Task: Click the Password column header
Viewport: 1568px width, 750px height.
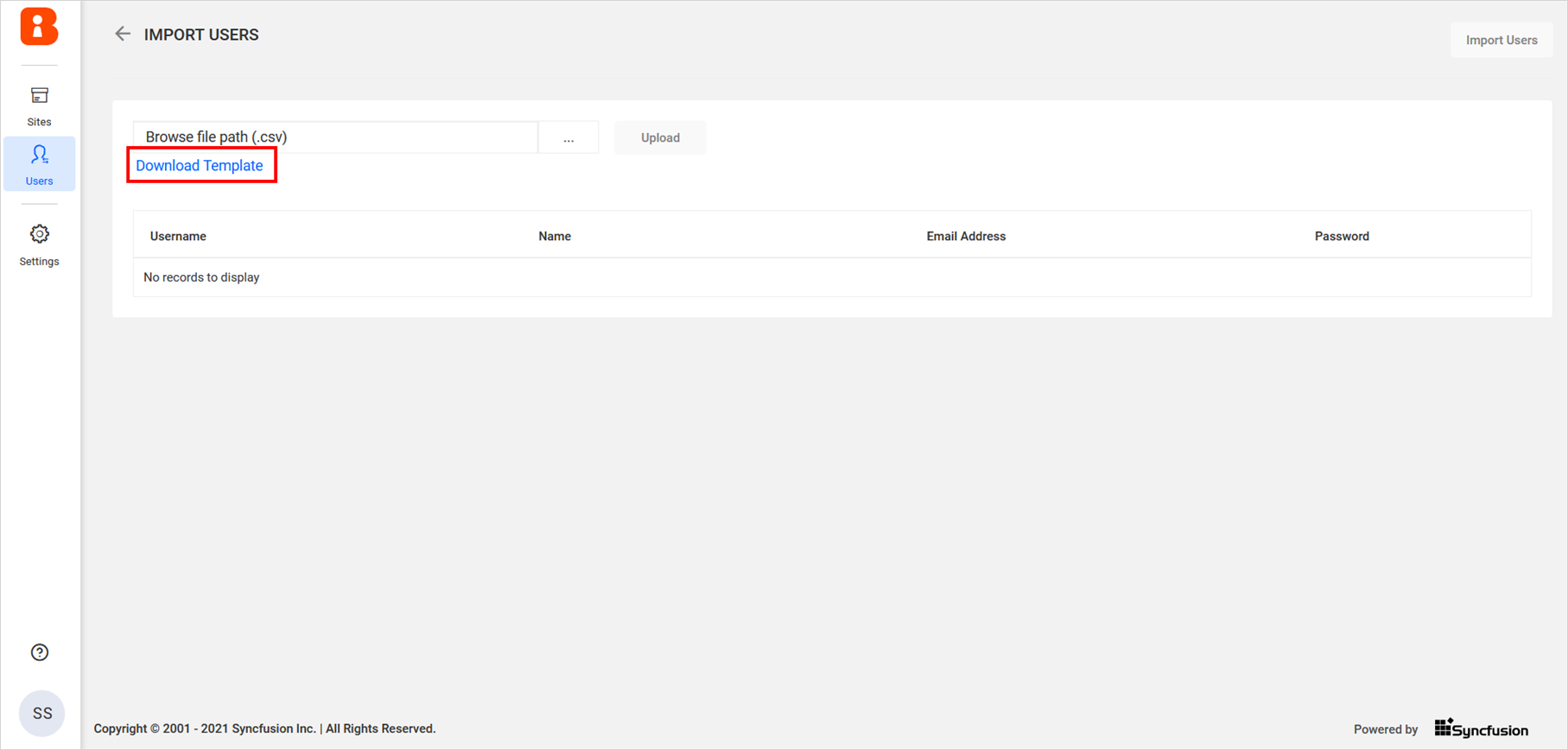Action: 1342,236
